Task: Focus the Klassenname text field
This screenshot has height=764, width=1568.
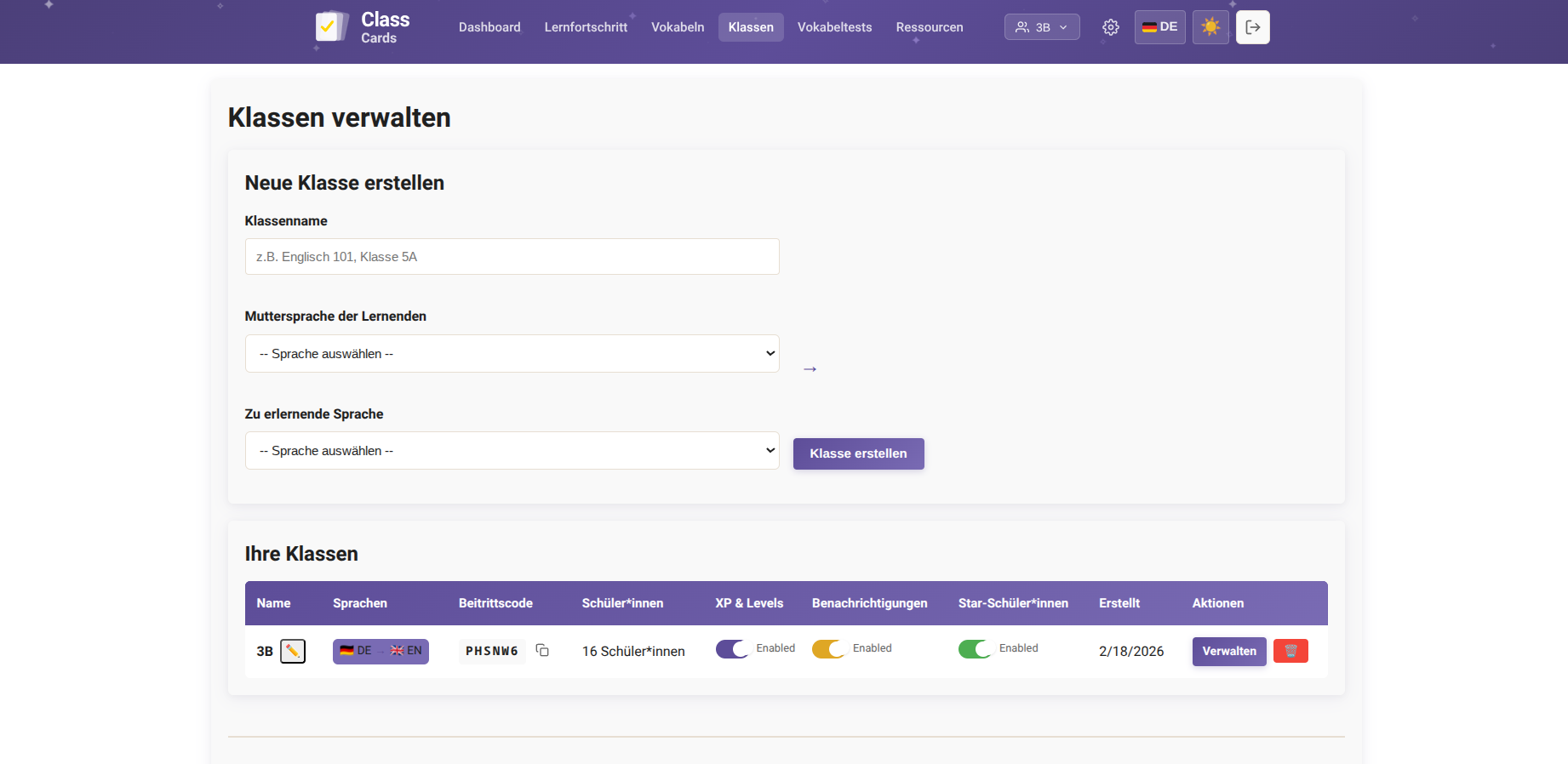Action: [x=512, y=257]
